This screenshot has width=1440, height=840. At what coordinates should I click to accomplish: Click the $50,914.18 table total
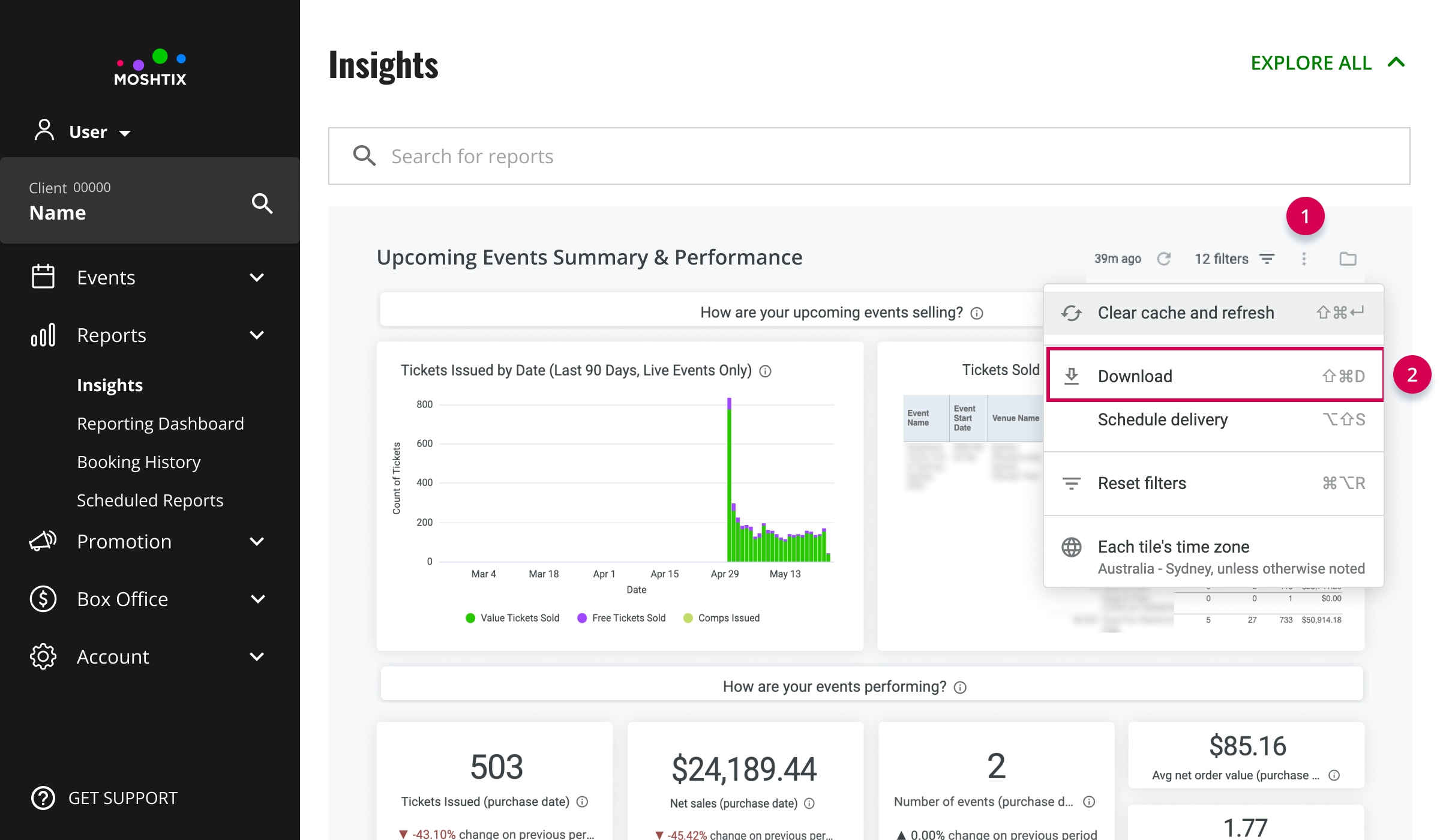(1321, 620)
